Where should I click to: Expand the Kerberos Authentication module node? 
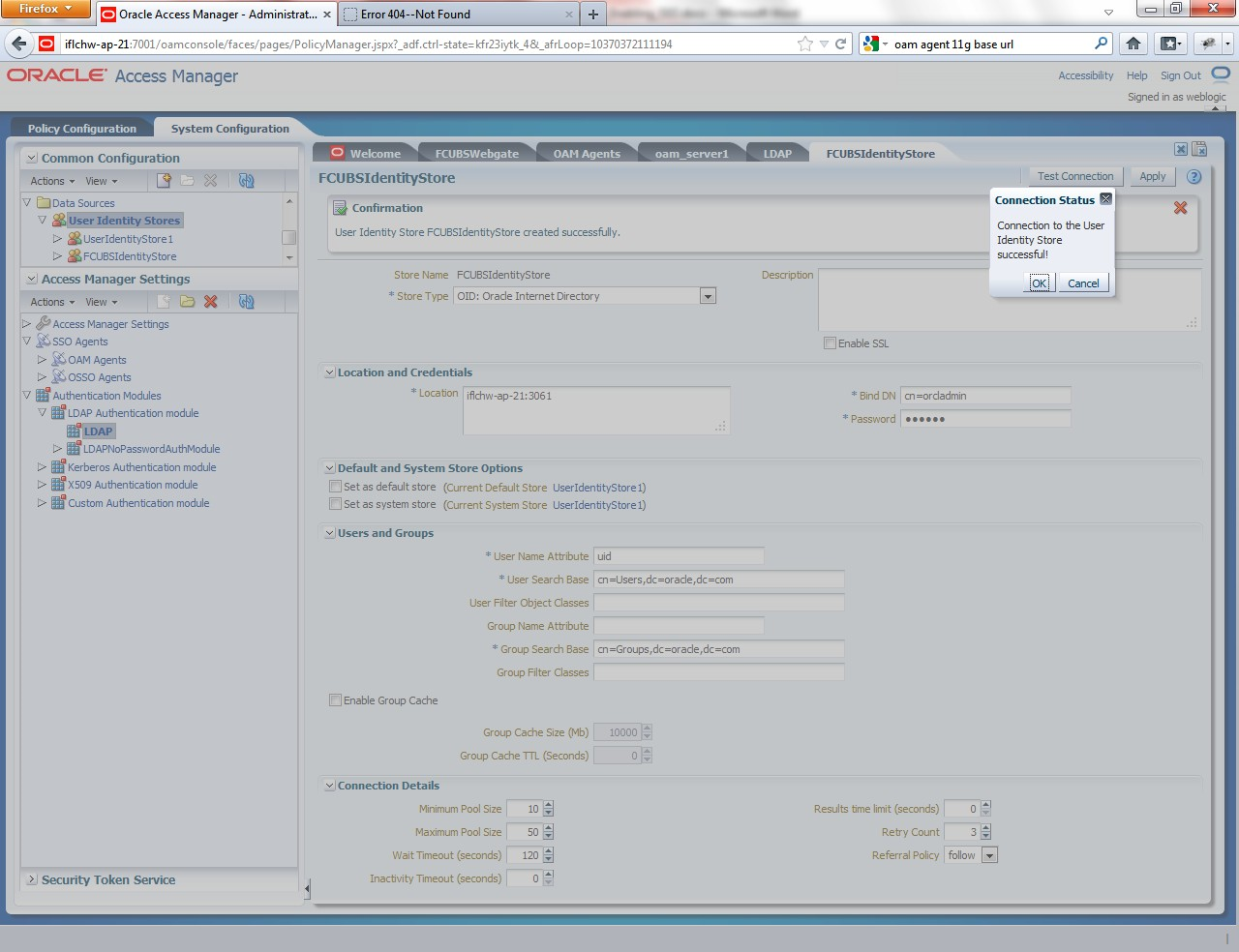pyautogui.click(x=42, y=466)
